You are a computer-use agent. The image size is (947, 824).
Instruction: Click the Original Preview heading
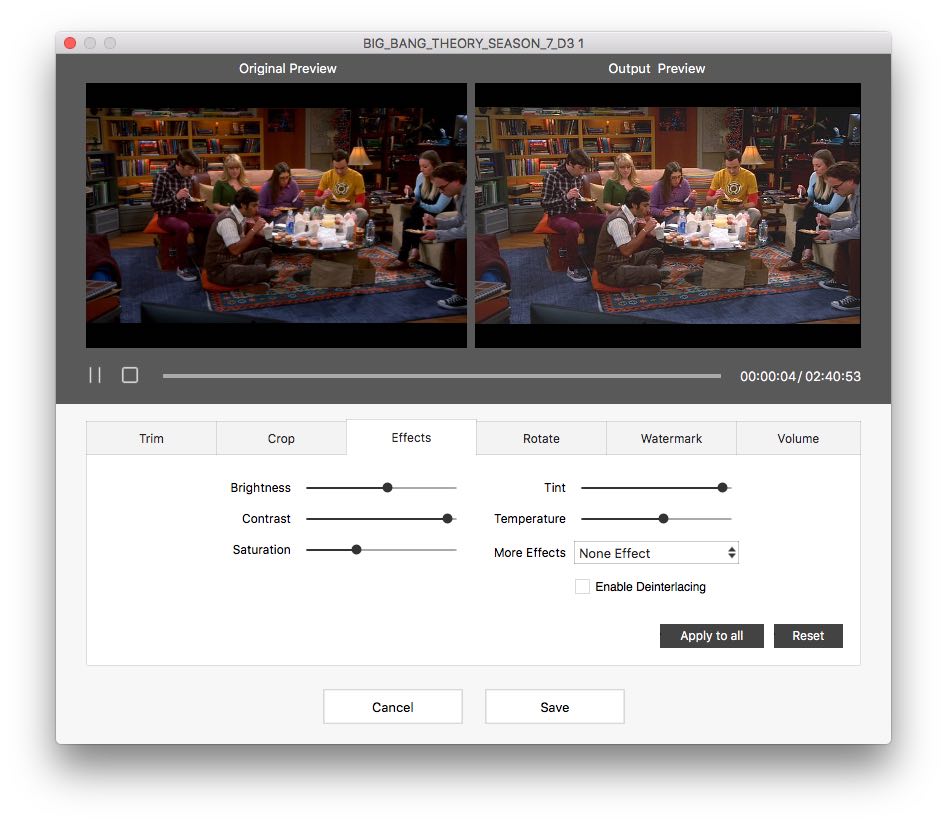pyautogui.click(x=287, y=68)
